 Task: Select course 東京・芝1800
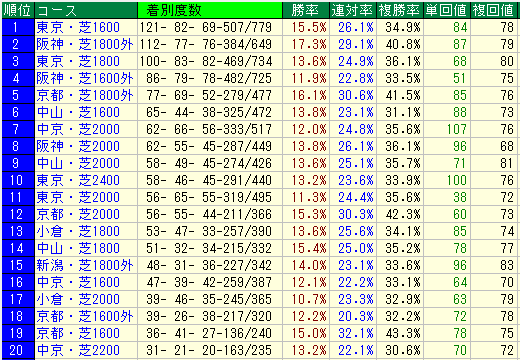(x=78, y=61)
